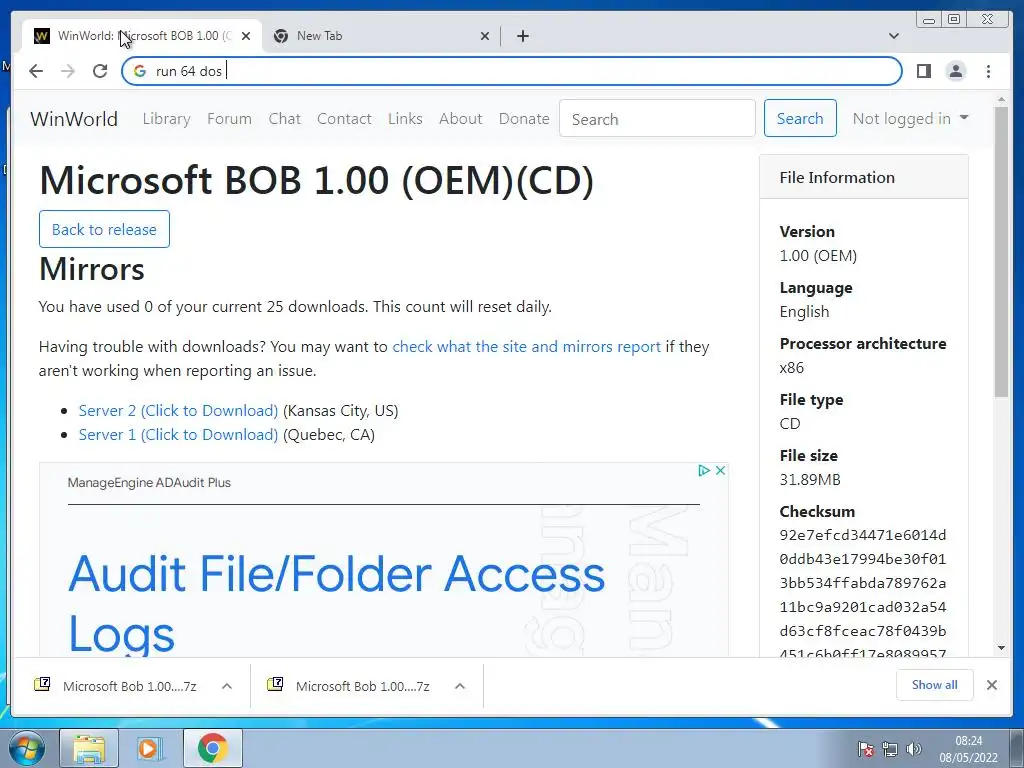Open the Windows Start menu orb

(27, 748)
